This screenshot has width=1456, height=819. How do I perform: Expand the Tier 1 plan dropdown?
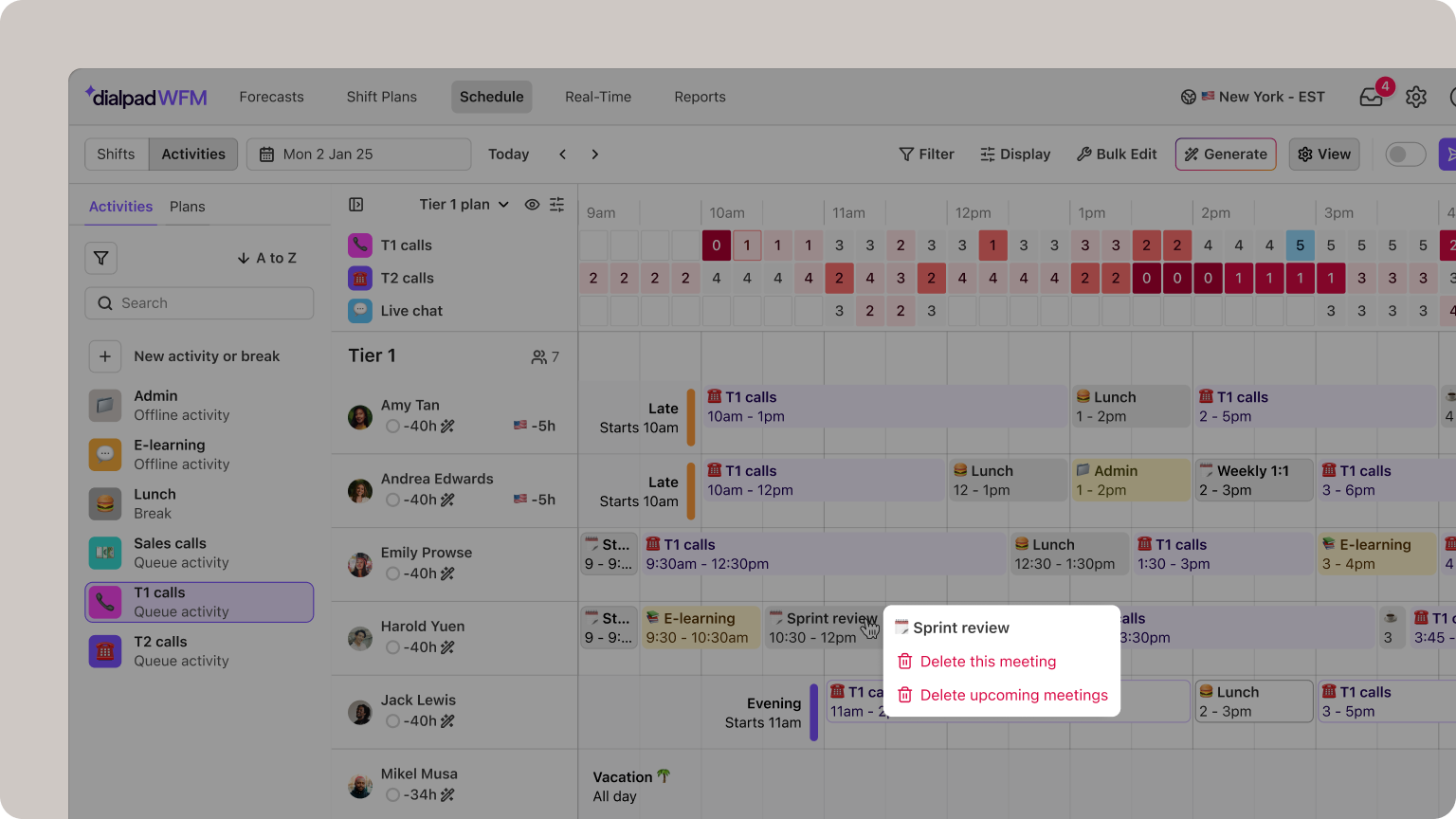[464, 205]
